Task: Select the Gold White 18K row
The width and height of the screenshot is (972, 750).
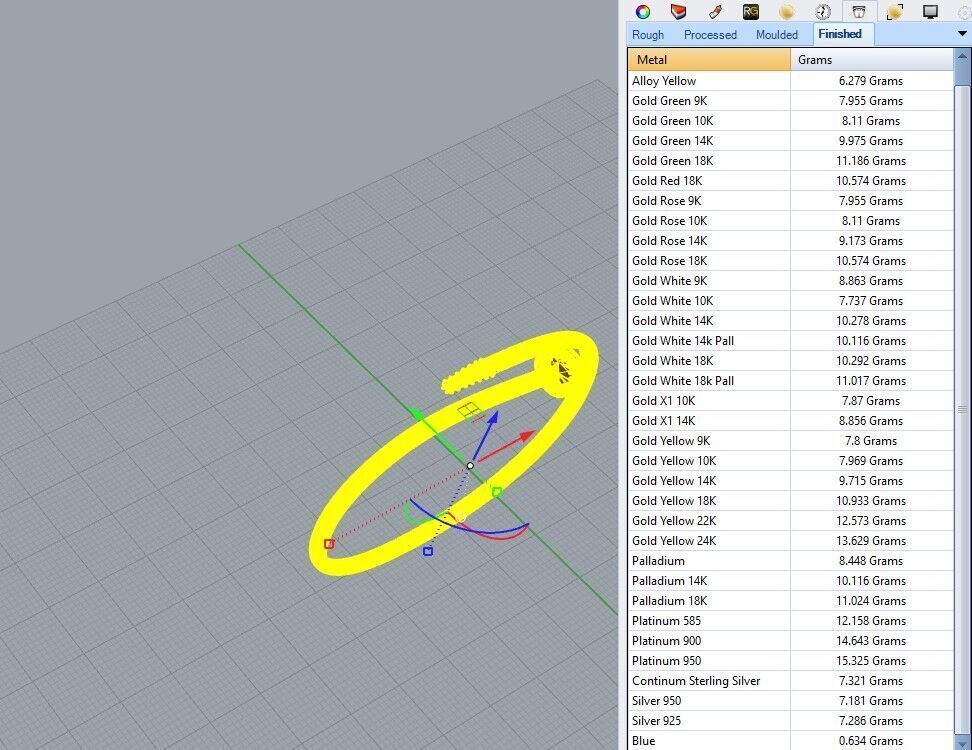Action: [x=790, y=361]
